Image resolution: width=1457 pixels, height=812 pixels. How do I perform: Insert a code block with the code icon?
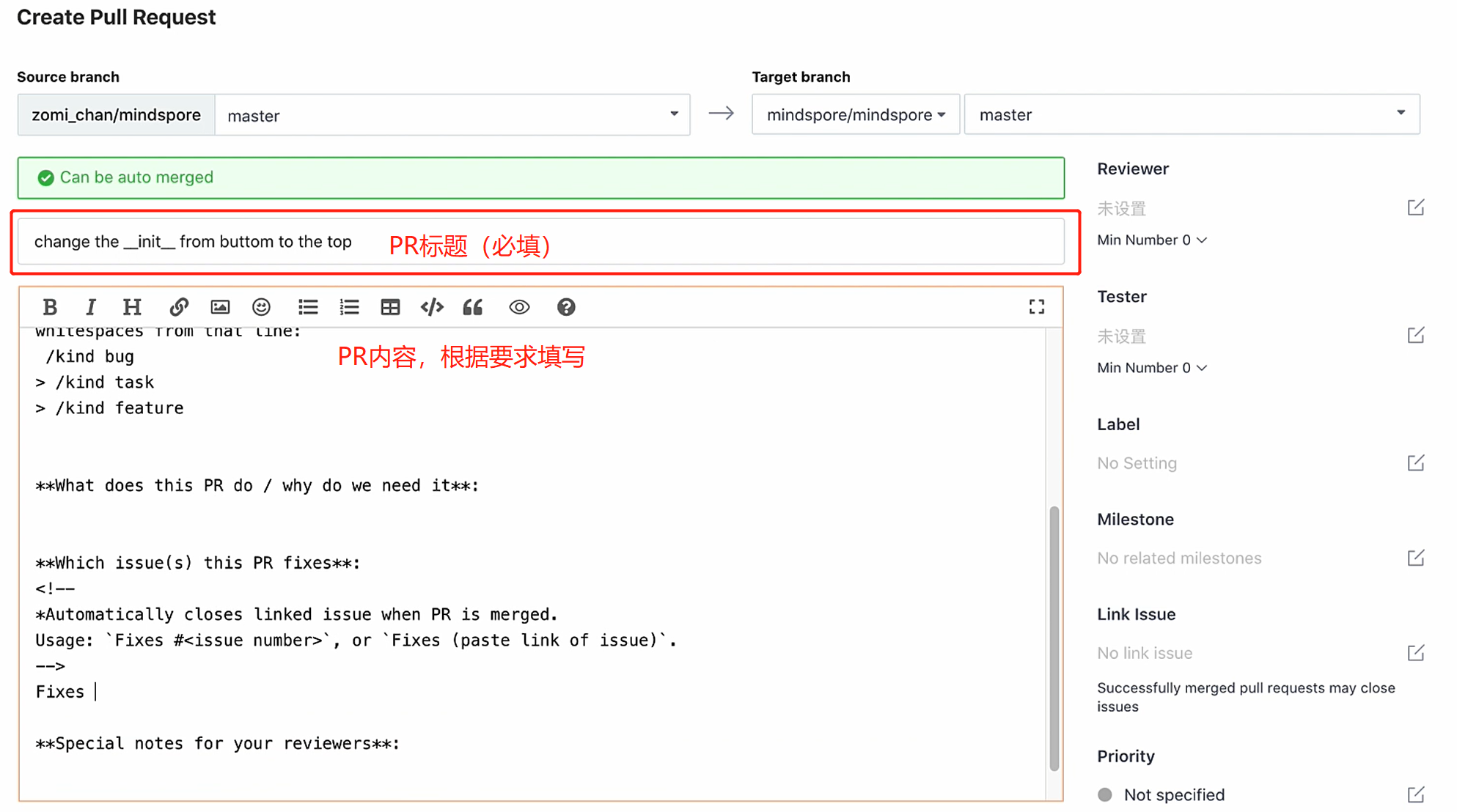[432, 307]
